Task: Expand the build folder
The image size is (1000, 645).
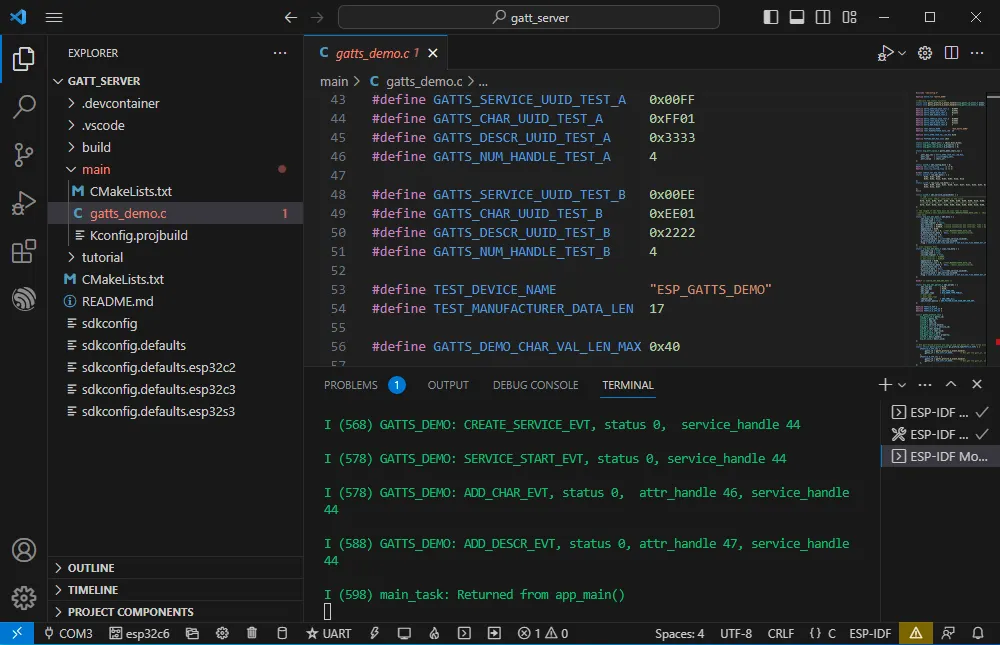Action: (x=96, y=147)
